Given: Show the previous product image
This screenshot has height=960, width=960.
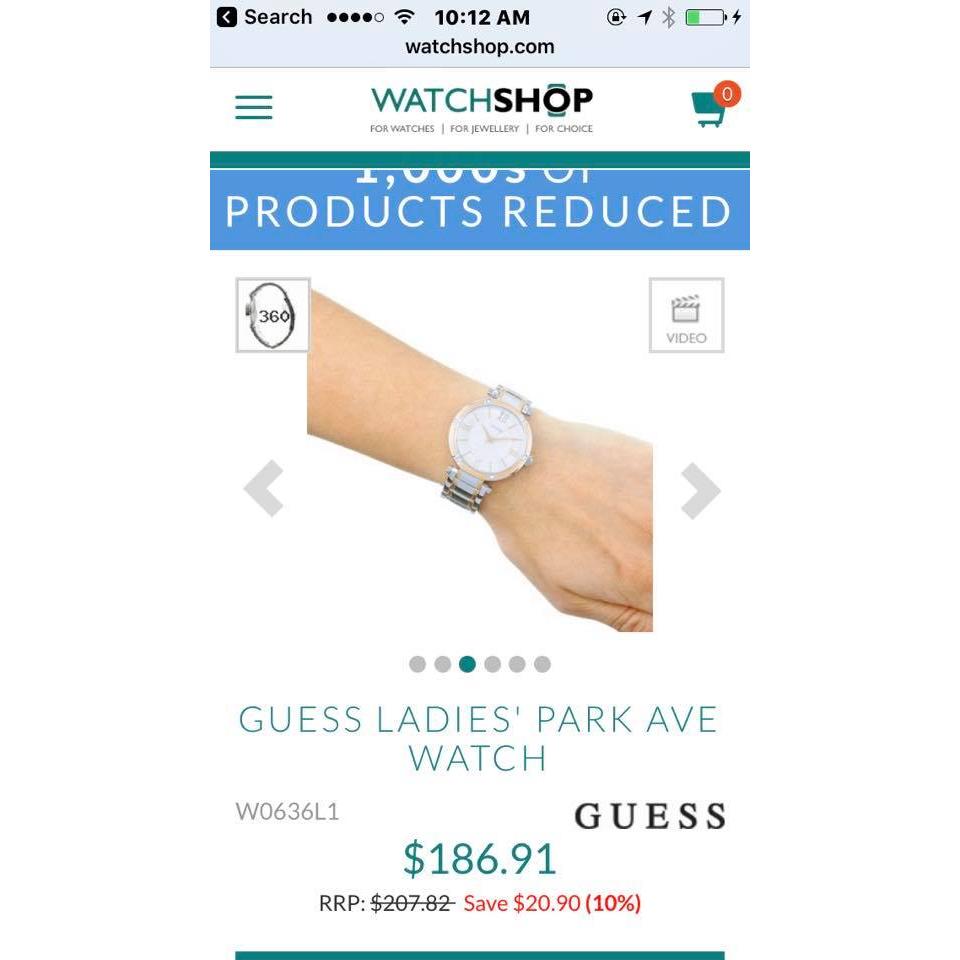Looking at the screenshot, I should (264, 488).
